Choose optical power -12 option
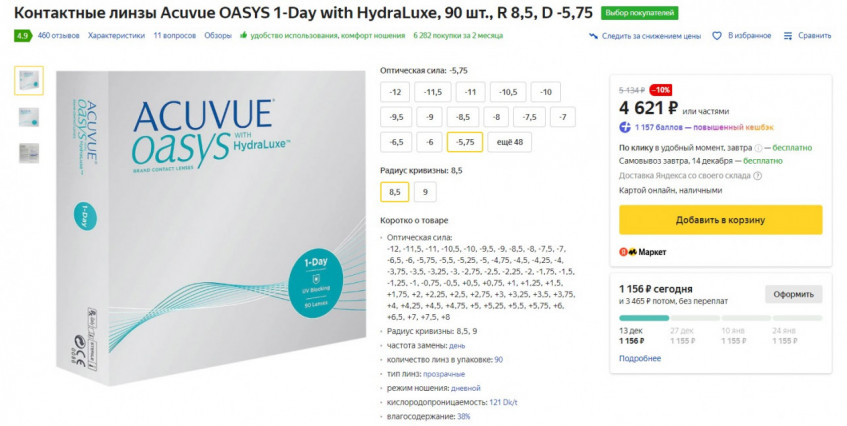Screen dimensions: 847x426 tap(395, 92)
